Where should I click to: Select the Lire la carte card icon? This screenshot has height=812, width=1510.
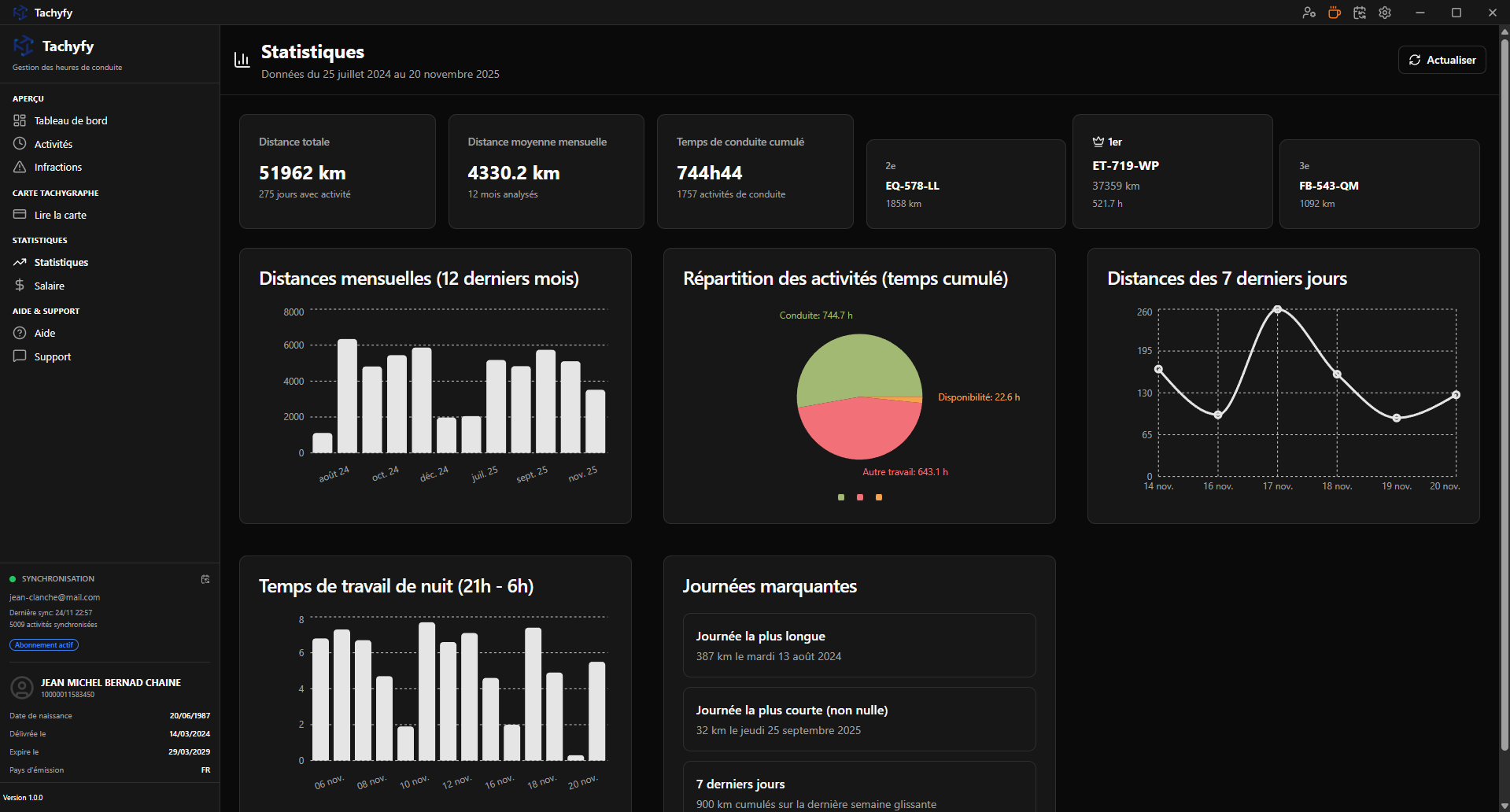point(20,214)
